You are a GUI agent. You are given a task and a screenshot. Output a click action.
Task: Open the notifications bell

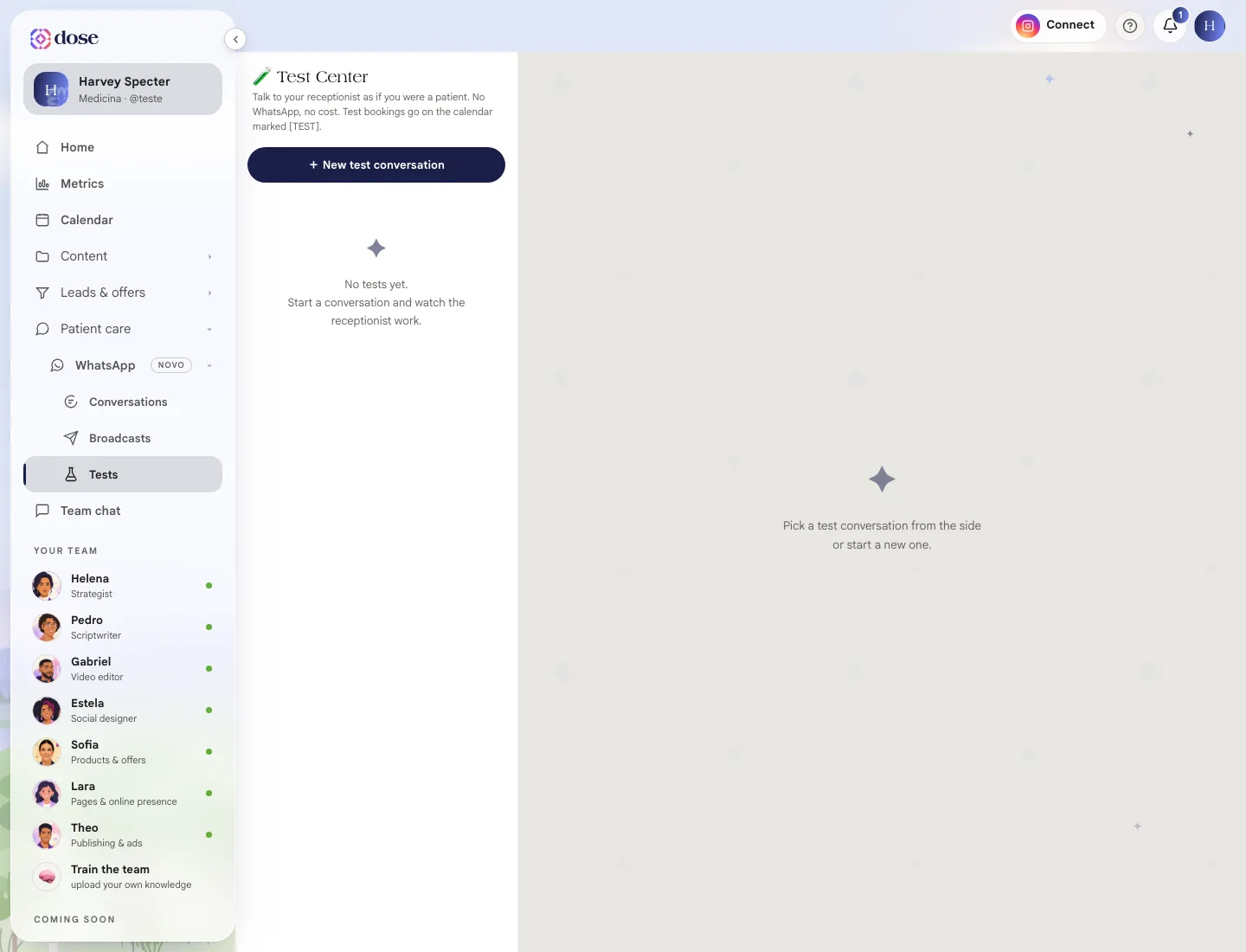(1170, 26)
